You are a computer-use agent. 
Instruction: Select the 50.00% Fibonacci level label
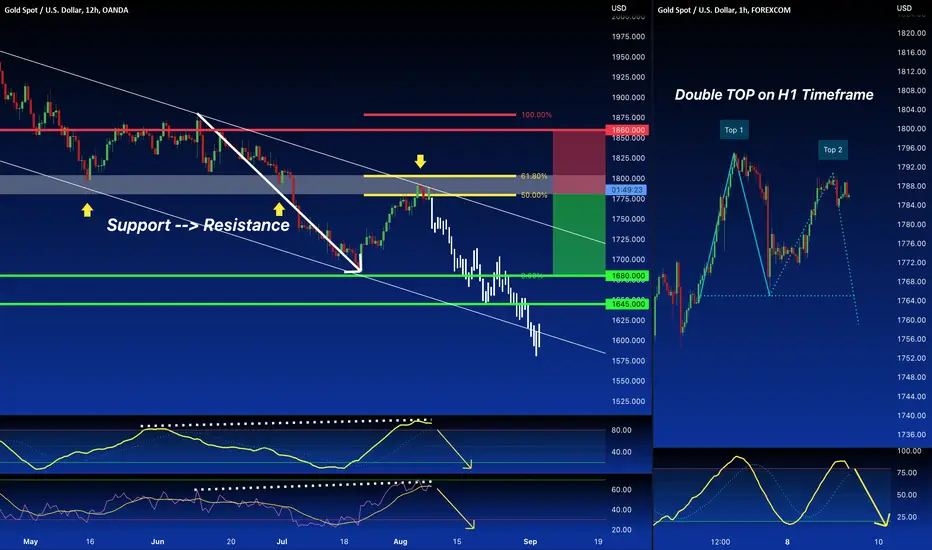534,195
